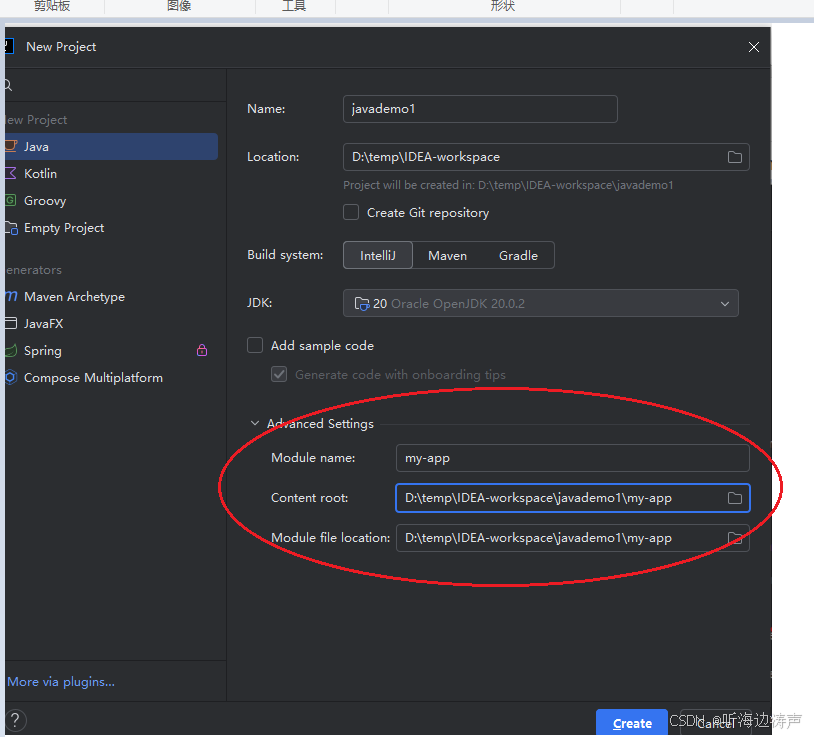Open the JDK version dropdown

coord(541,303)
